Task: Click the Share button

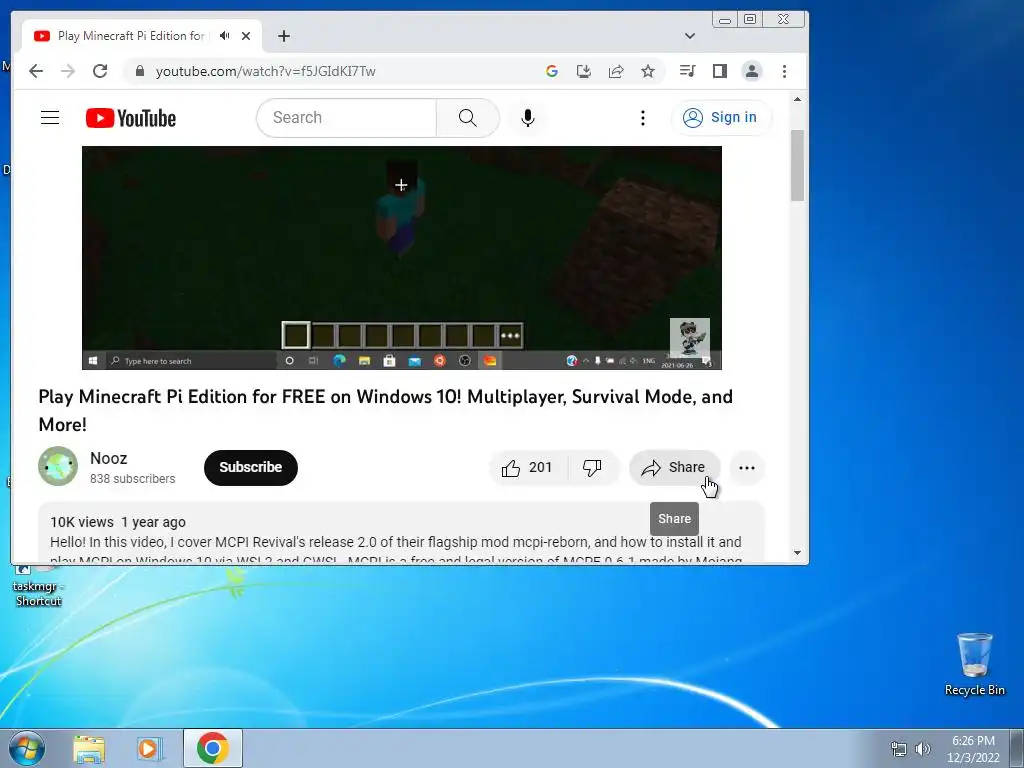Action: [675, 468]
